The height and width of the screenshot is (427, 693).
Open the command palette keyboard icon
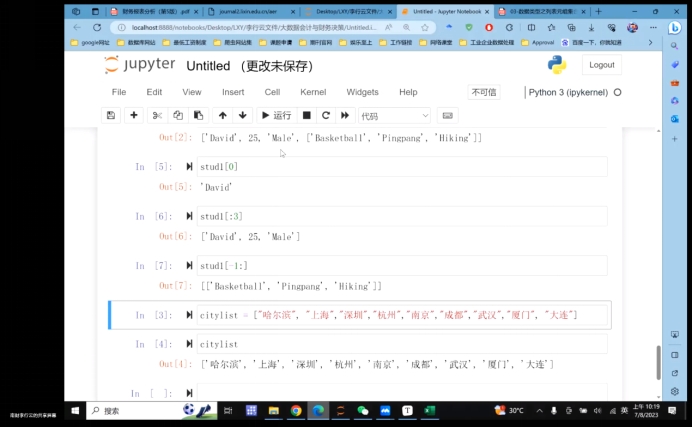pos(447,116)
